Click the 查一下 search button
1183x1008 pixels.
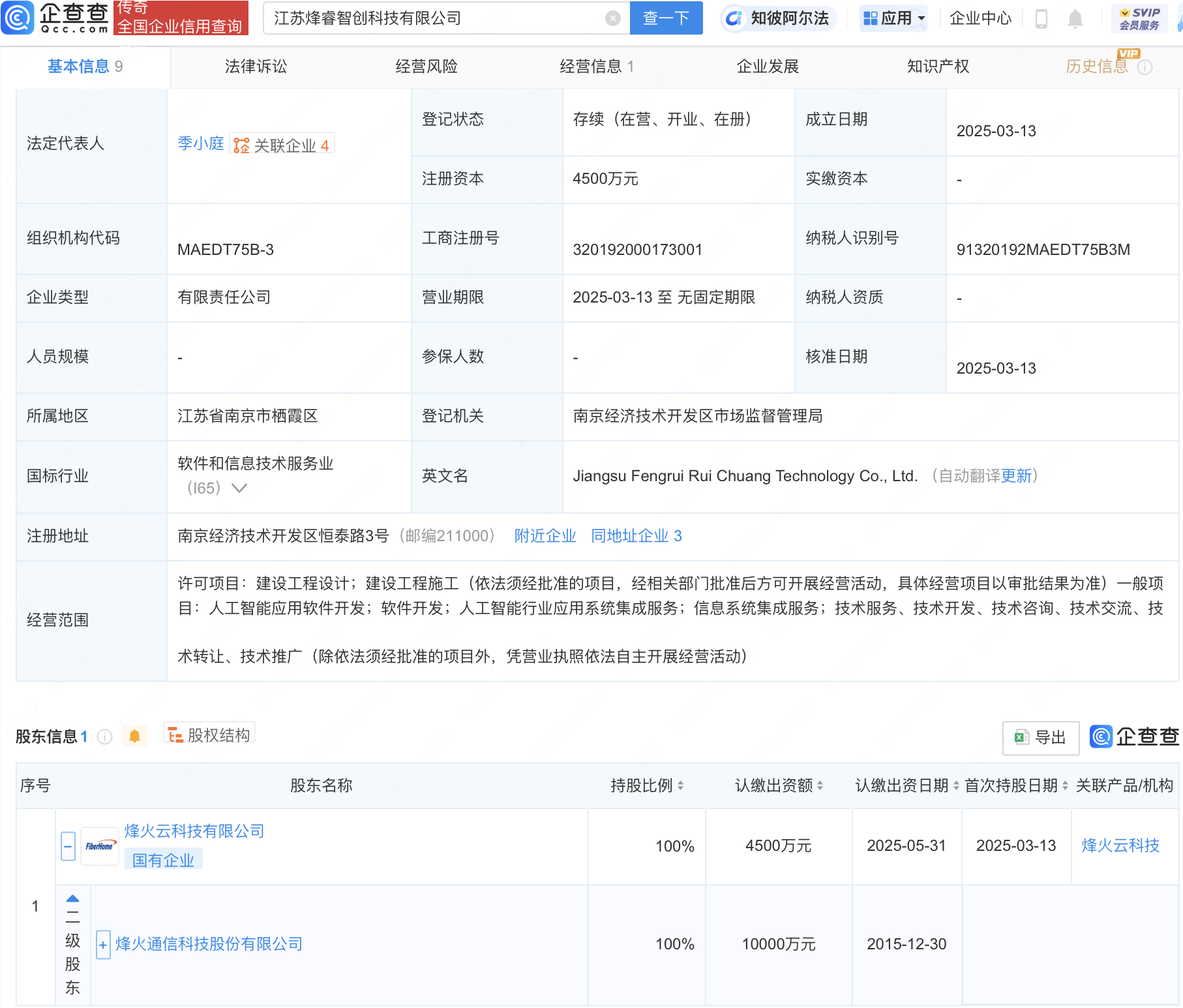[x=666, y=18]
